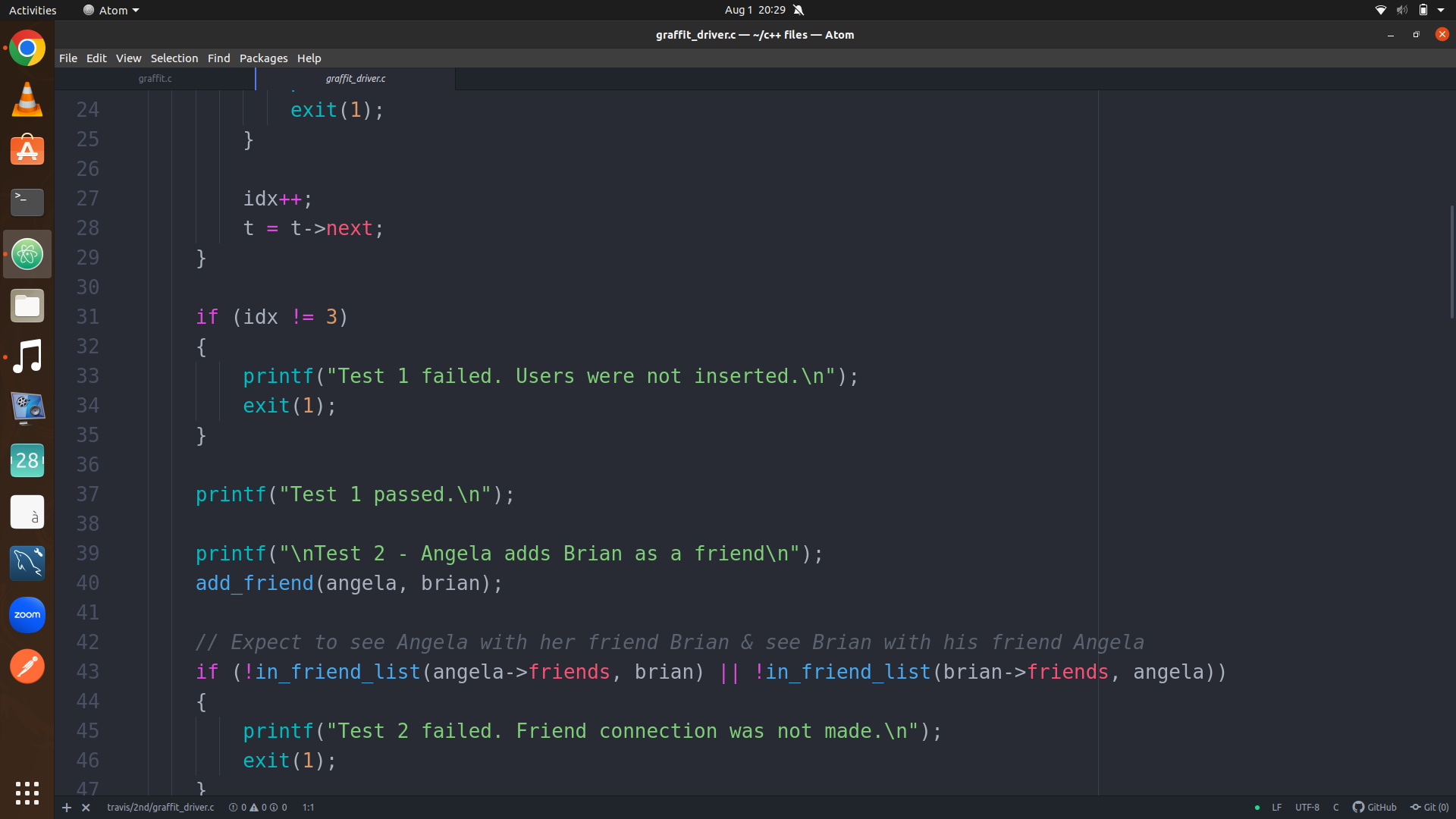
Task: Switch to the graffit.c tab
Action: click(x=155, y=79)
